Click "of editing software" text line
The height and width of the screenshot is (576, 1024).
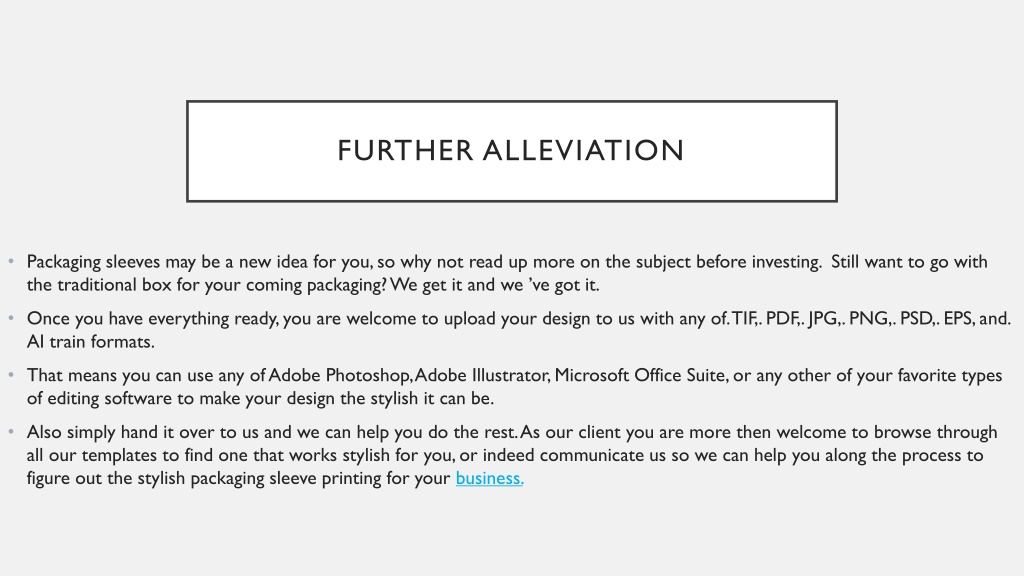point(260,398)
